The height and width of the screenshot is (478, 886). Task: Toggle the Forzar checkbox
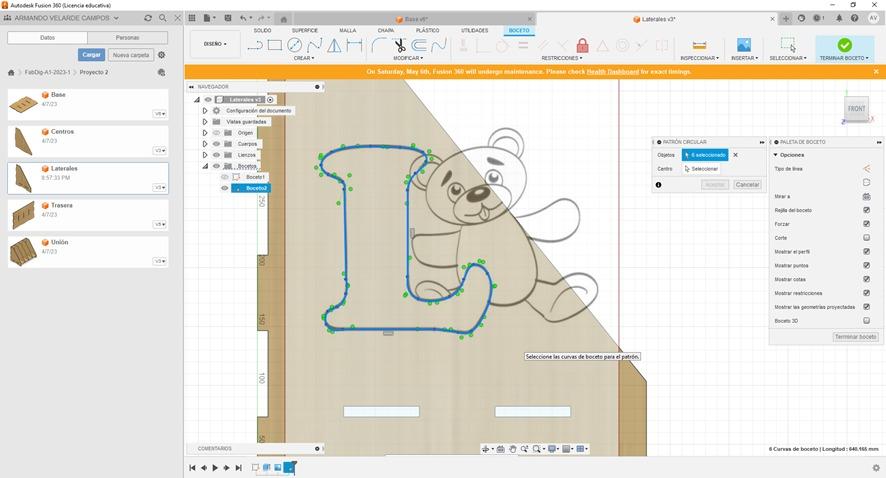(x=866, y=224)
